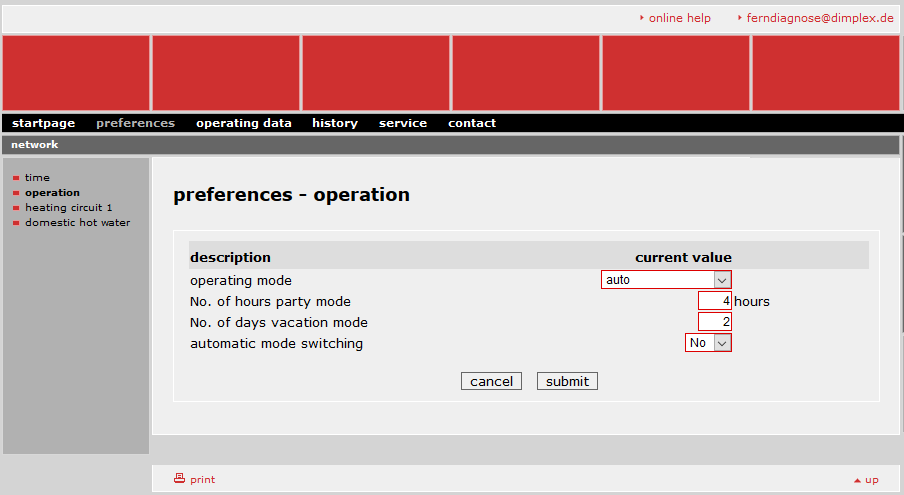904x495 pixels.
Task: Click the 'preferences - operation' heading
Action: [291, 195]
